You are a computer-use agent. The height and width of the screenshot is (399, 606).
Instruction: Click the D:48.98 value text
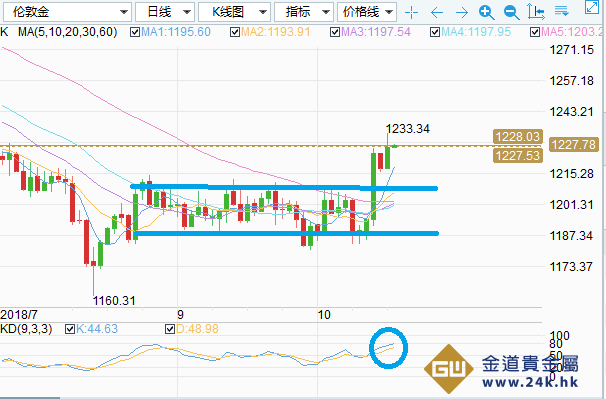(x=197, y=329)
